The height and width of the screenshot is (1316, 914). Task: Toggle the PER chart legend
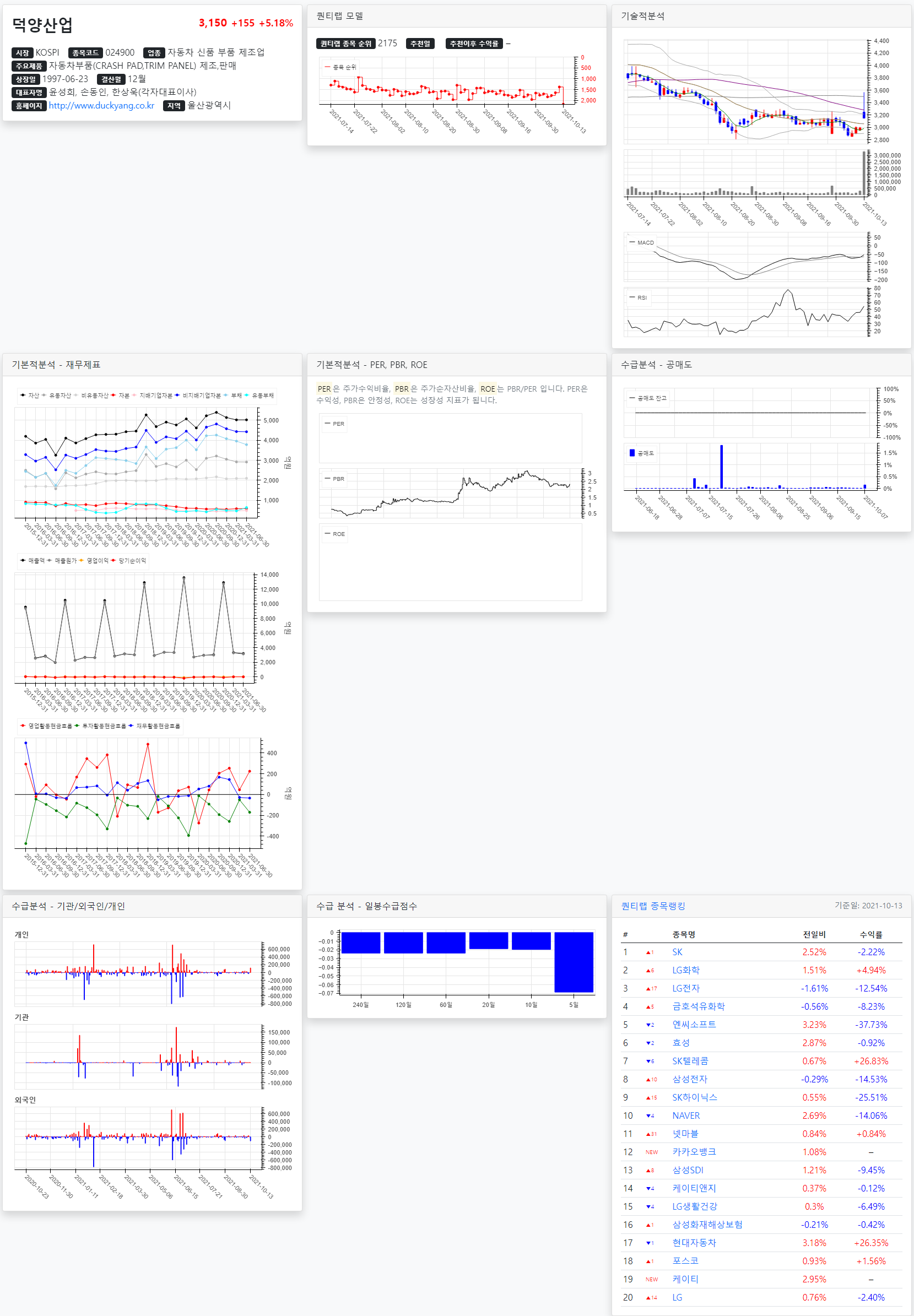pyautogui.click(x=334, y=424)
